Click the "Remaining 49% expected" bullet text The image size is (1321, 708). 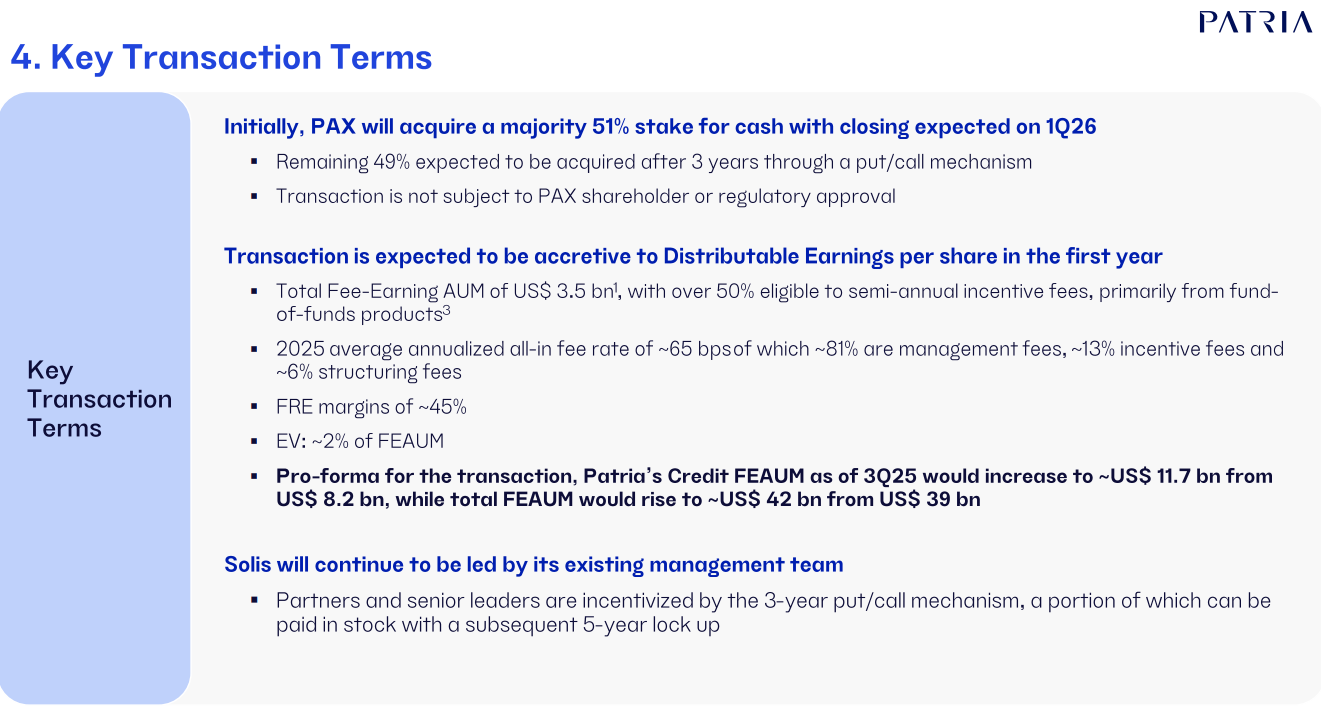(654, 162)
